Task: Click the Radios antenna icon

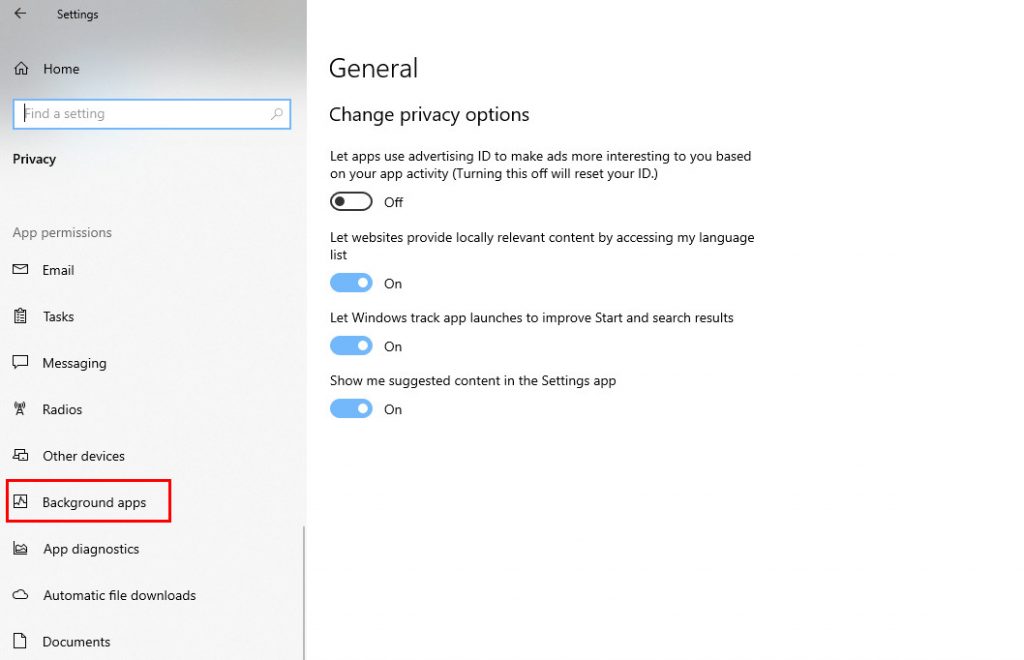Action: tap(20, 409)
